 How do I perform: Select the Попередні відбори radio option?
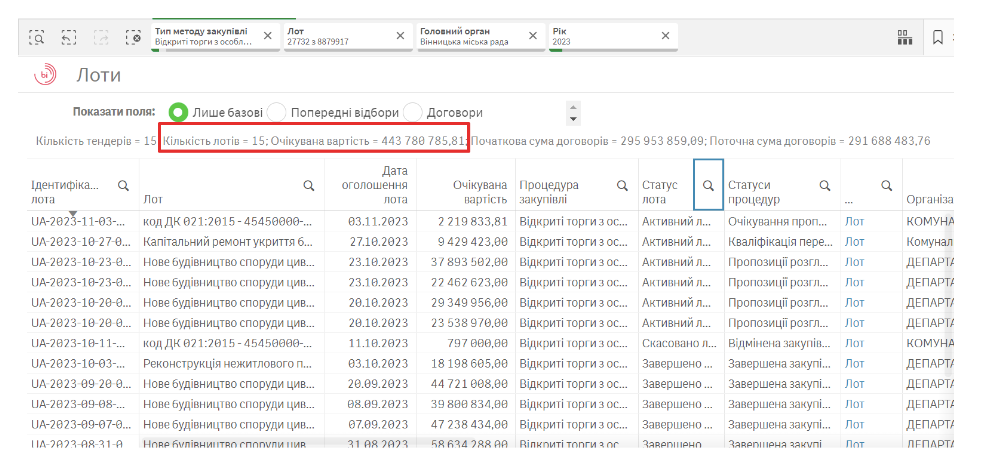277,113
